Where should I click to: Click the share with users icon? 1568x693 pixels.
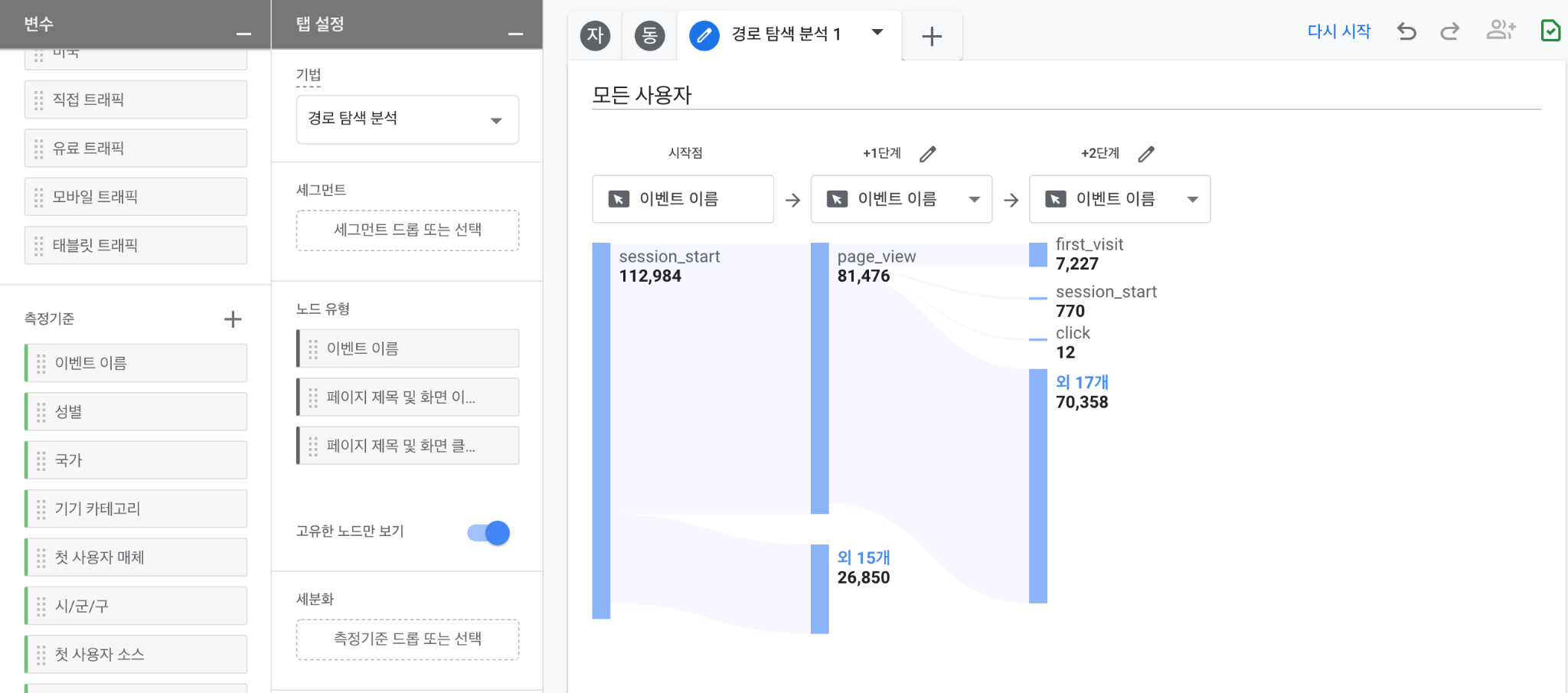1500,30
